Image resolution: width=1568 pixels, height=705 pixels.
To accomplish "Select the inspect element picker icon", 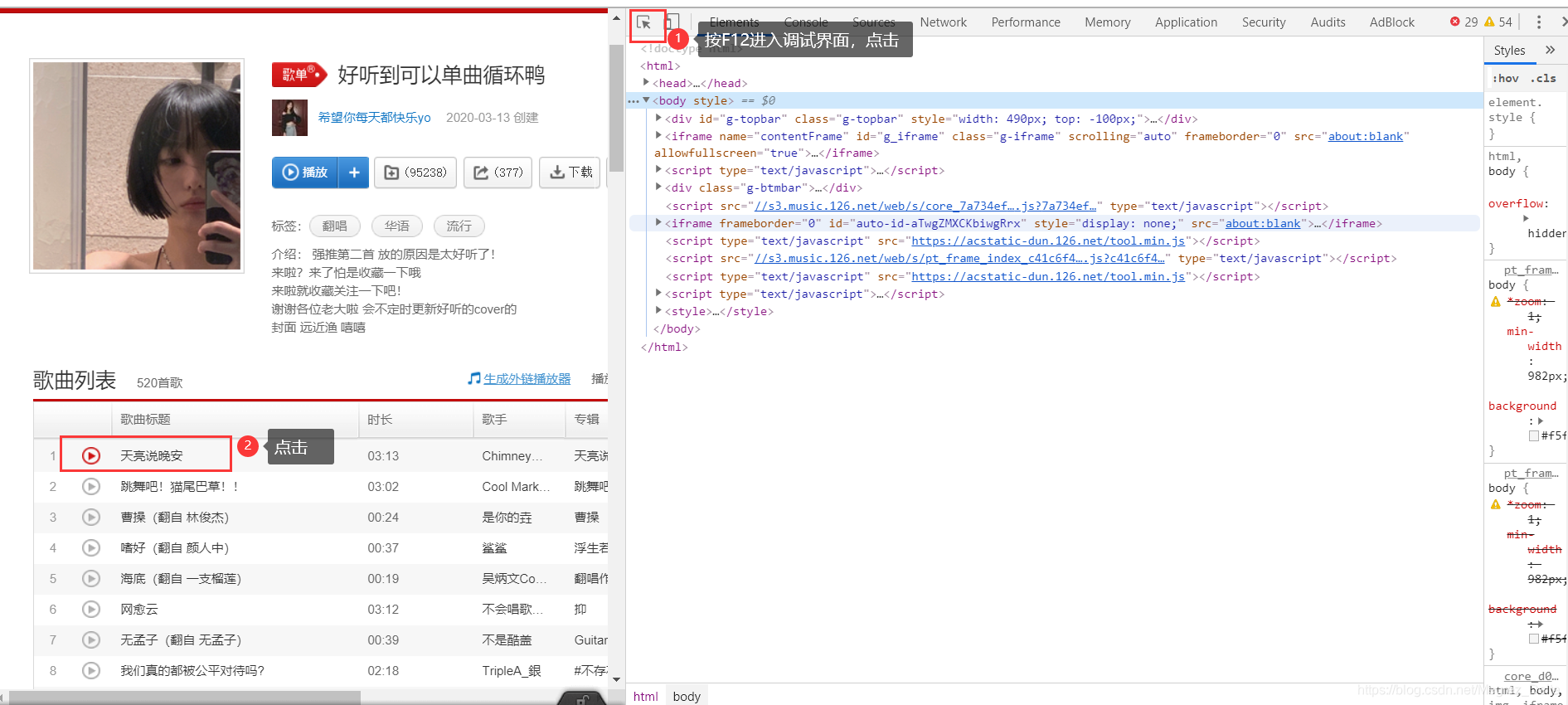I will (x=644, y=22).
